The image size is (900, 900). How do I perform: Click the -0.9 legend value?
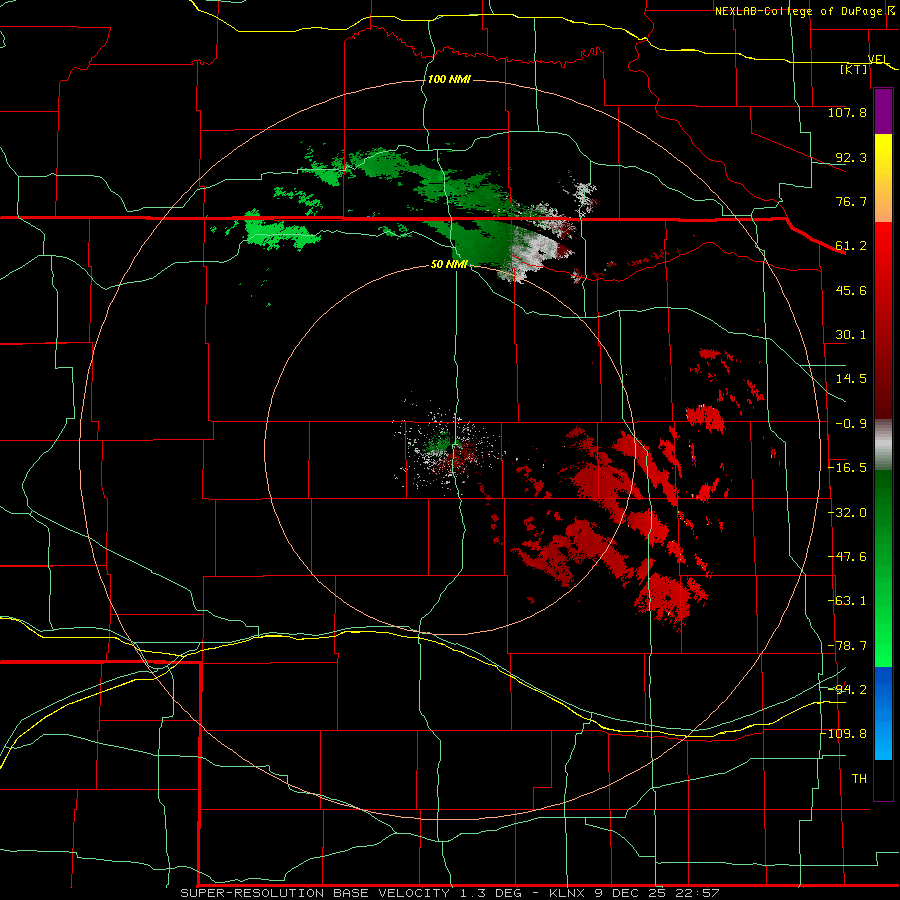click(851, 424)
